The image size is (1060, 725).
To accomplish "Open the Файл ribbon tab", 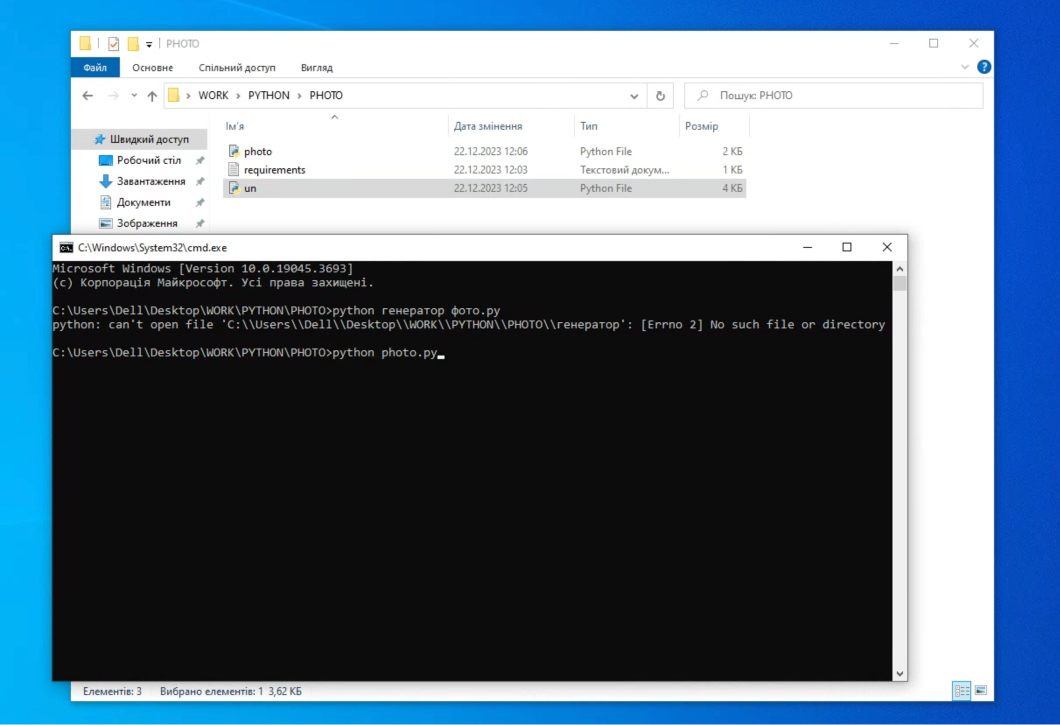I will click(x=95, y=68).
